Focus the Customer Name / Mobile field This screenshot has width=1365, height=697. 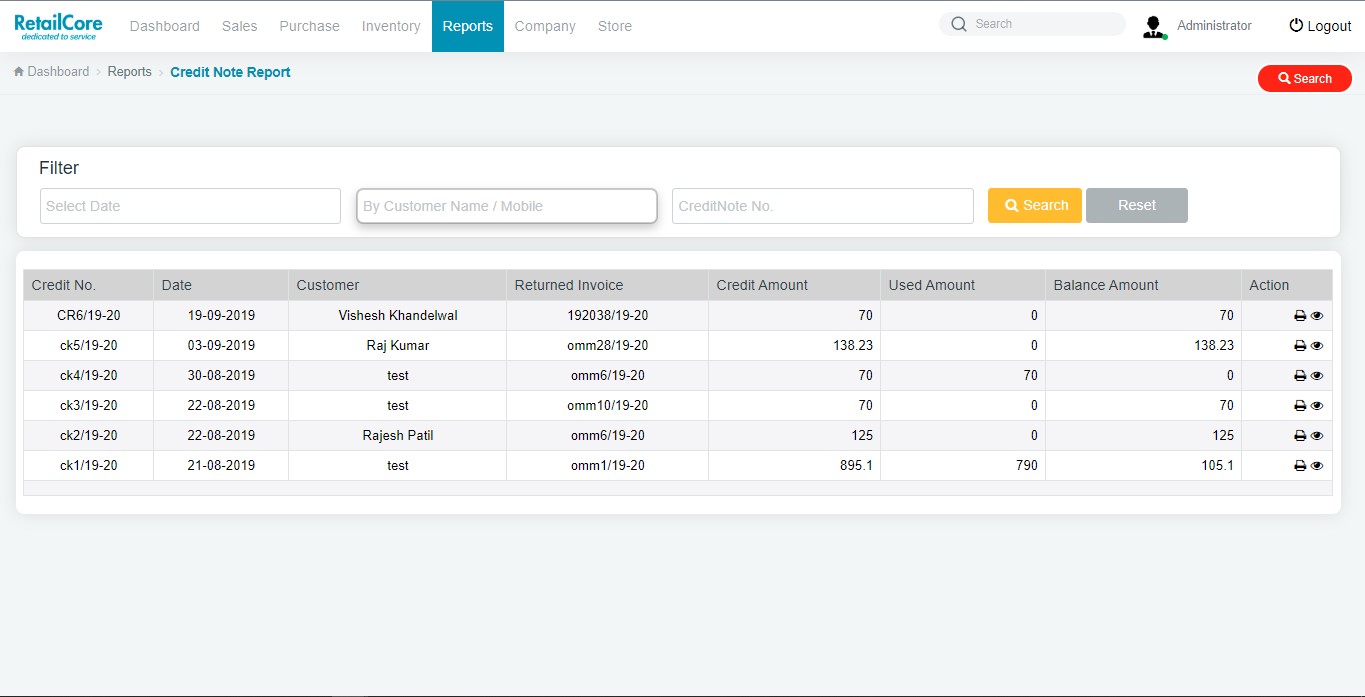coord(507,206)
